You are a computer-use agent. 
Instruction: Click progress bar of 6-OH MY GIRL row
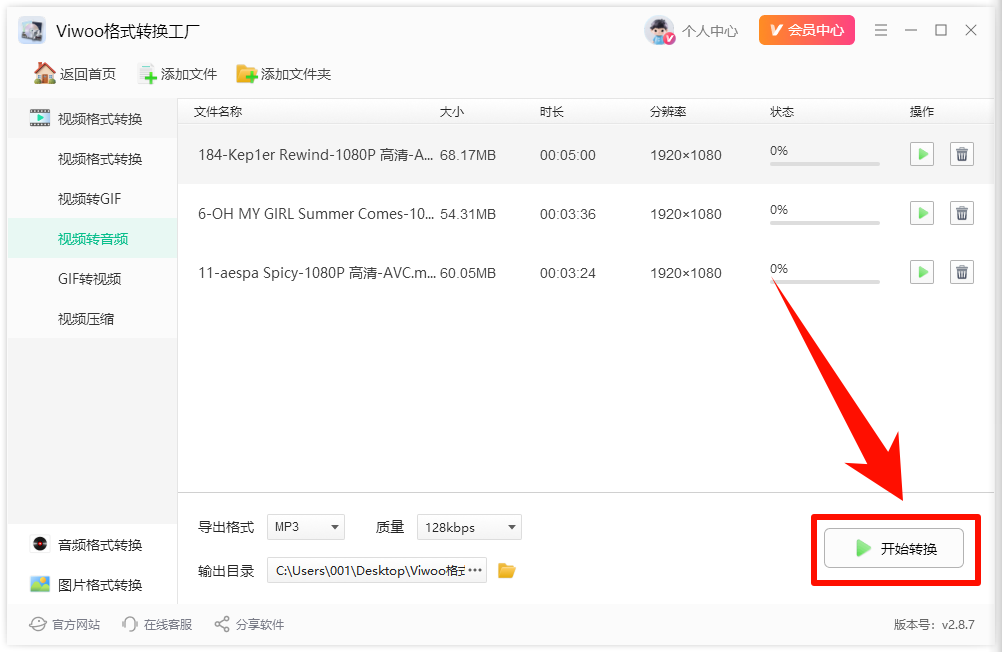[x=824, y=223]
